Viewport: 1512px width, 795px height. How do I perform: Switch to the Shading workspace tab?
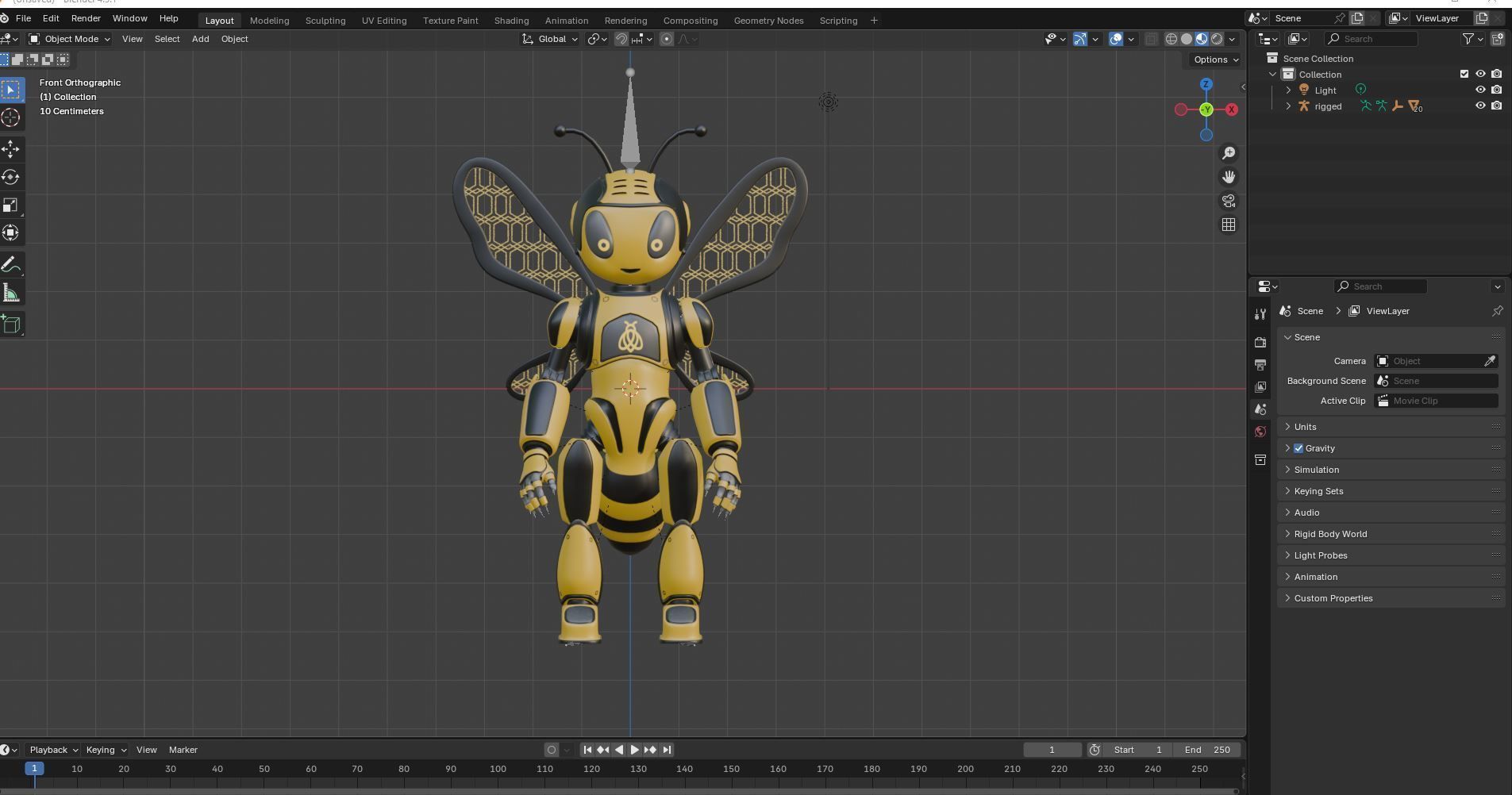[x=511, y=21]
